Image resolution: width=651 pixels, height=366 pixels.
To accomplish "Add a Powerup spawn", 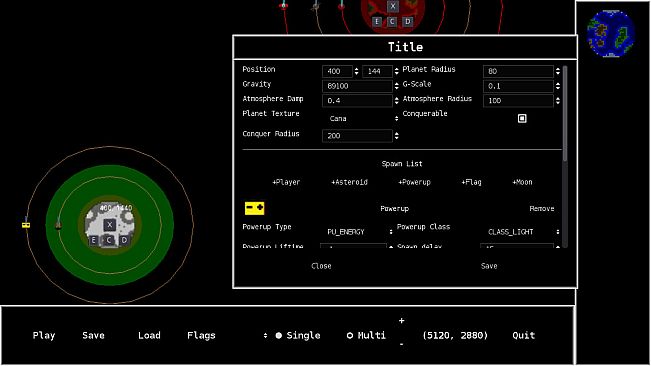I will tap(414, 182).
